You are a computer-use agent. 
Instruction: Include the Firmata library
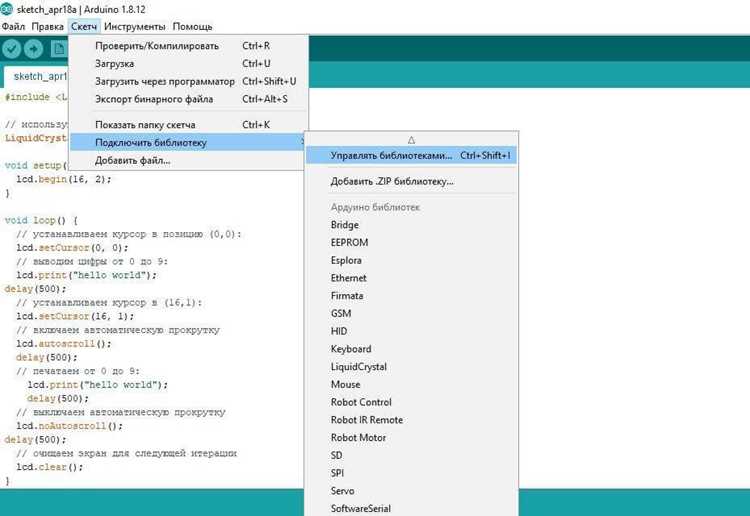click(411, 296)
